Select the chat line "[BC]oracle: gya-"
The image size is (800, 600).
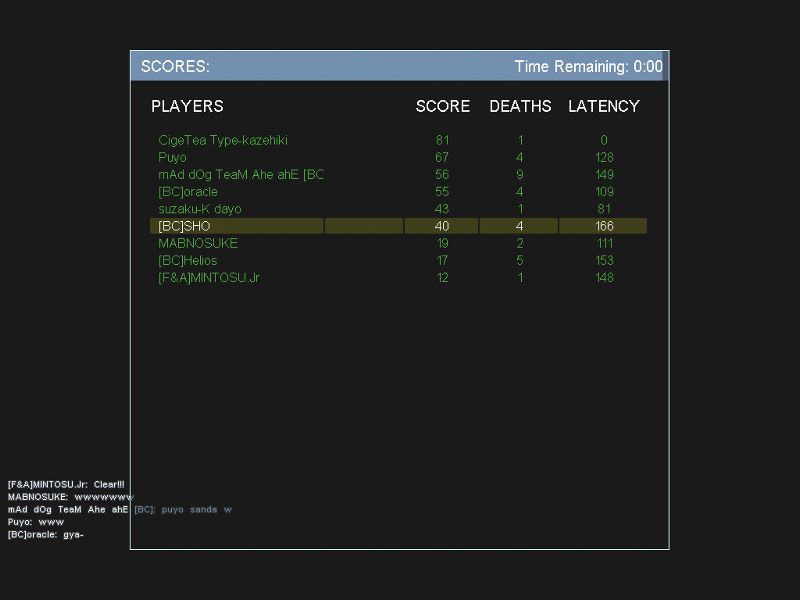tap(45, 535)
